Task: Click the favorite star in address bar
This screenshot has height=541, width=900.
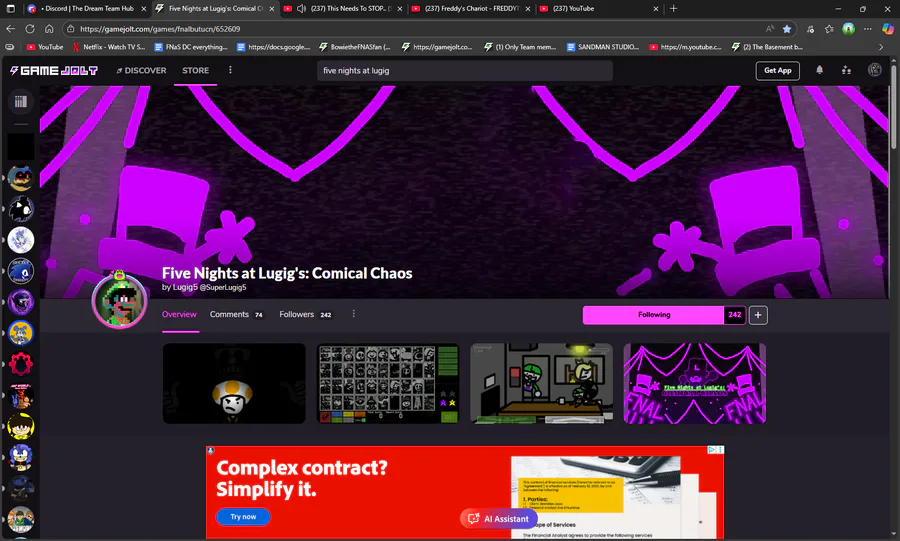Action: pyautogui.click(x=787, y=29)
